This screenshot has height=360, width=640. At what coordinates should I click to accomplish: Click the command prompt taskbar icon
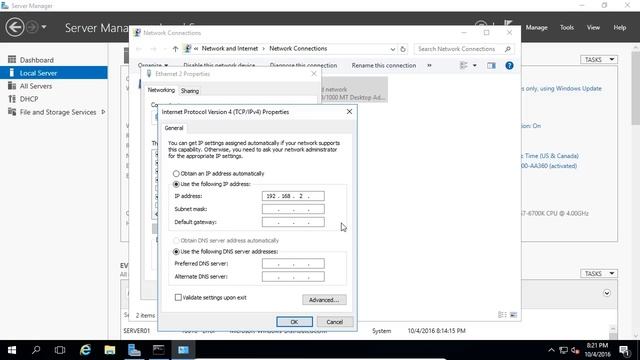pos(159,350)
